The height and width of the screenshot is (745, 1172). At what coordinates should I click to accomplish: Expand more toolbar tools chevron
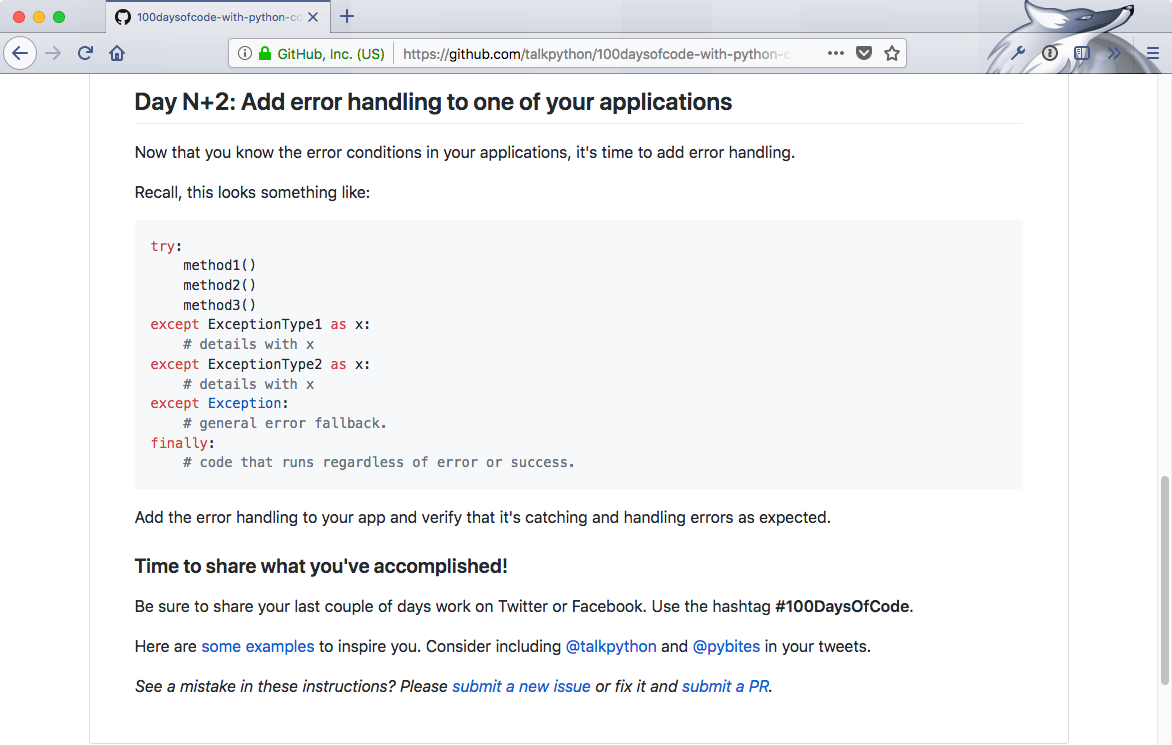[1114, 53]
